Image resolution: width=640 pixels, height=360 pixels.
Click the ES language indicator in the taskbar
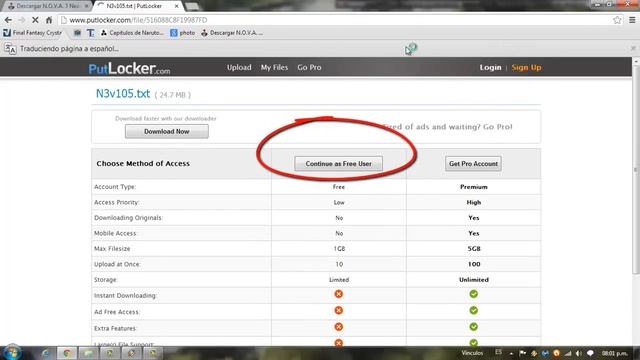[498, 352]
